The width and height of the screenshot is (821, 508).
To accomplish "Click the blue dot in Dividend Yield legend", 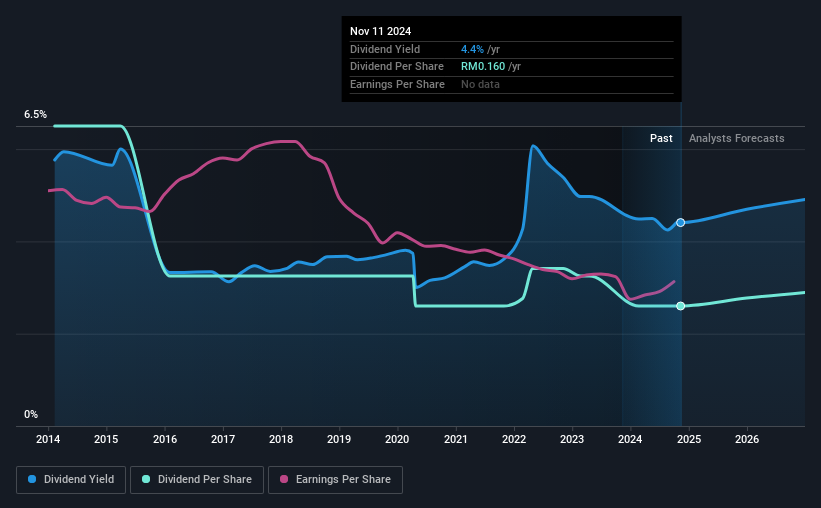I will [32, 479].
